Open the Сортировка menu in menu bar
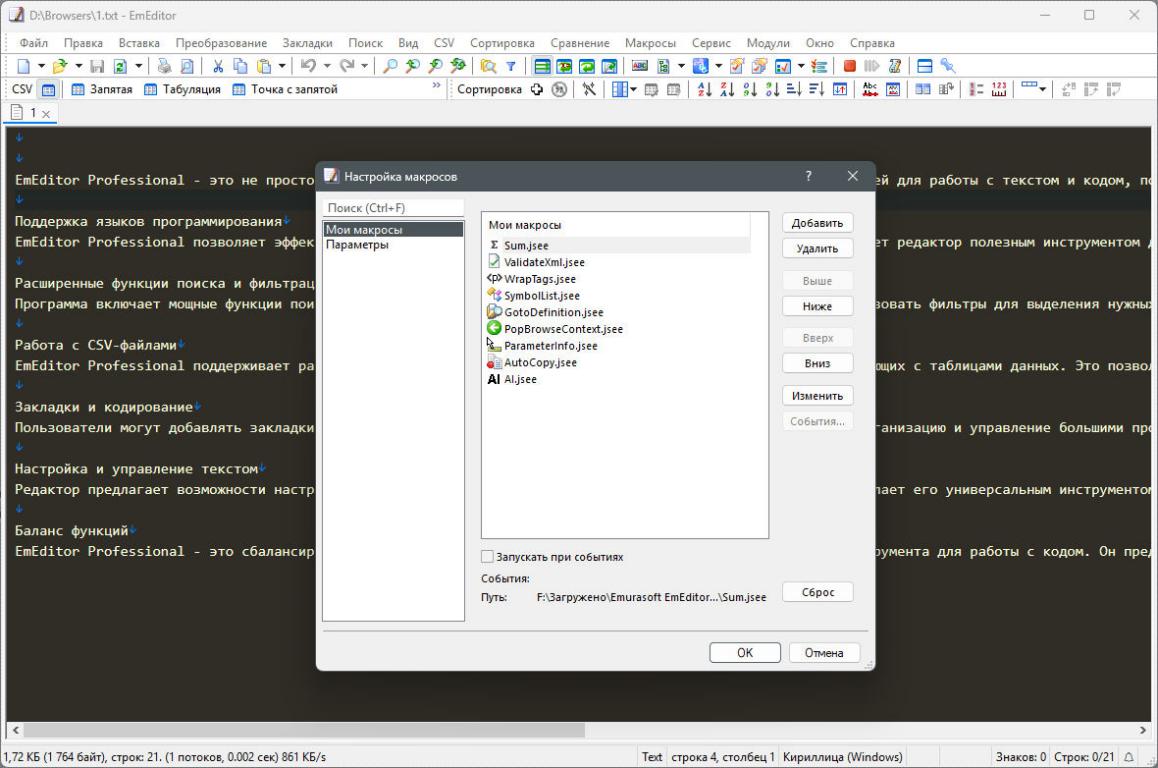The image size is (1158, 768). tap(502, 43)
